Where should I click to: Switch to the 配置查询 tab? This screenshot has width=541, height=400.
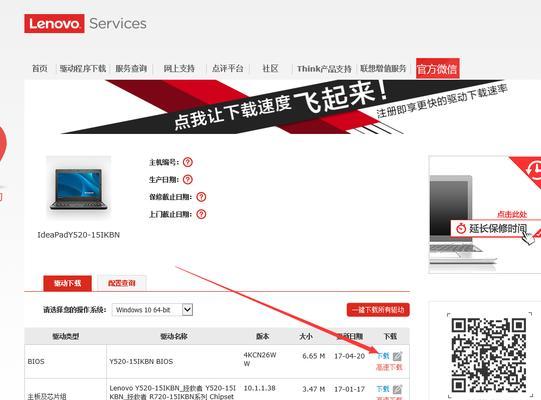(x=122, y=283)
